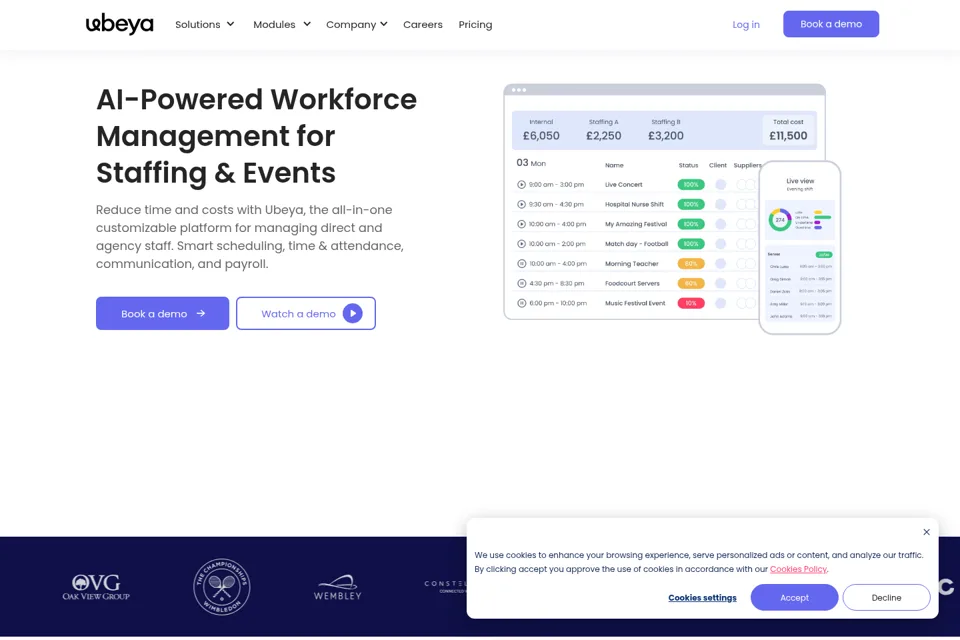Click the Foodcourt Servers pause icon
The image size is (960, 640).
[x=522, y=284]
